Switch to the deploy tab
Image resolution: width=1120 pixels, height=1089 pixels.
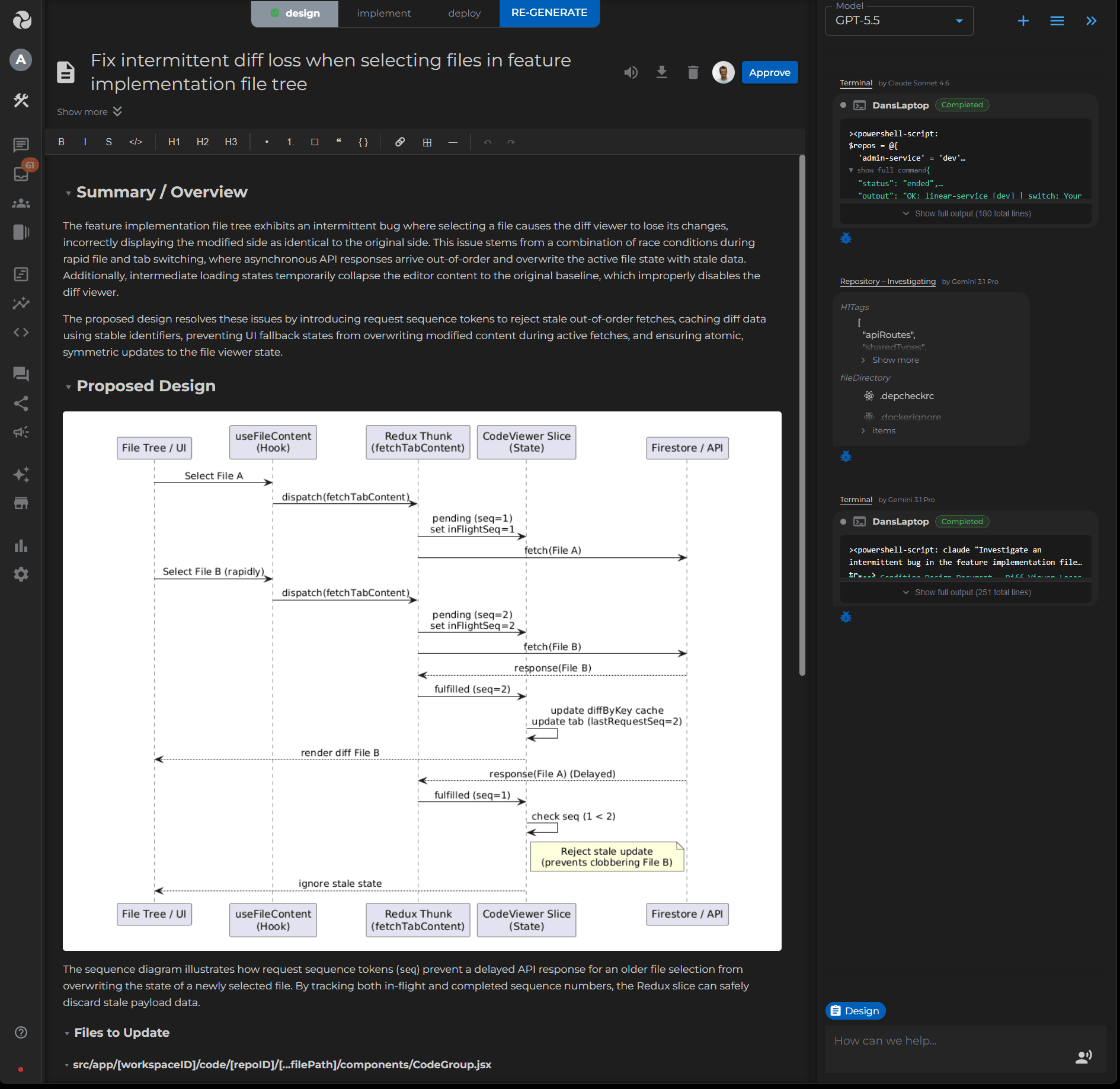tap(465, 13)
